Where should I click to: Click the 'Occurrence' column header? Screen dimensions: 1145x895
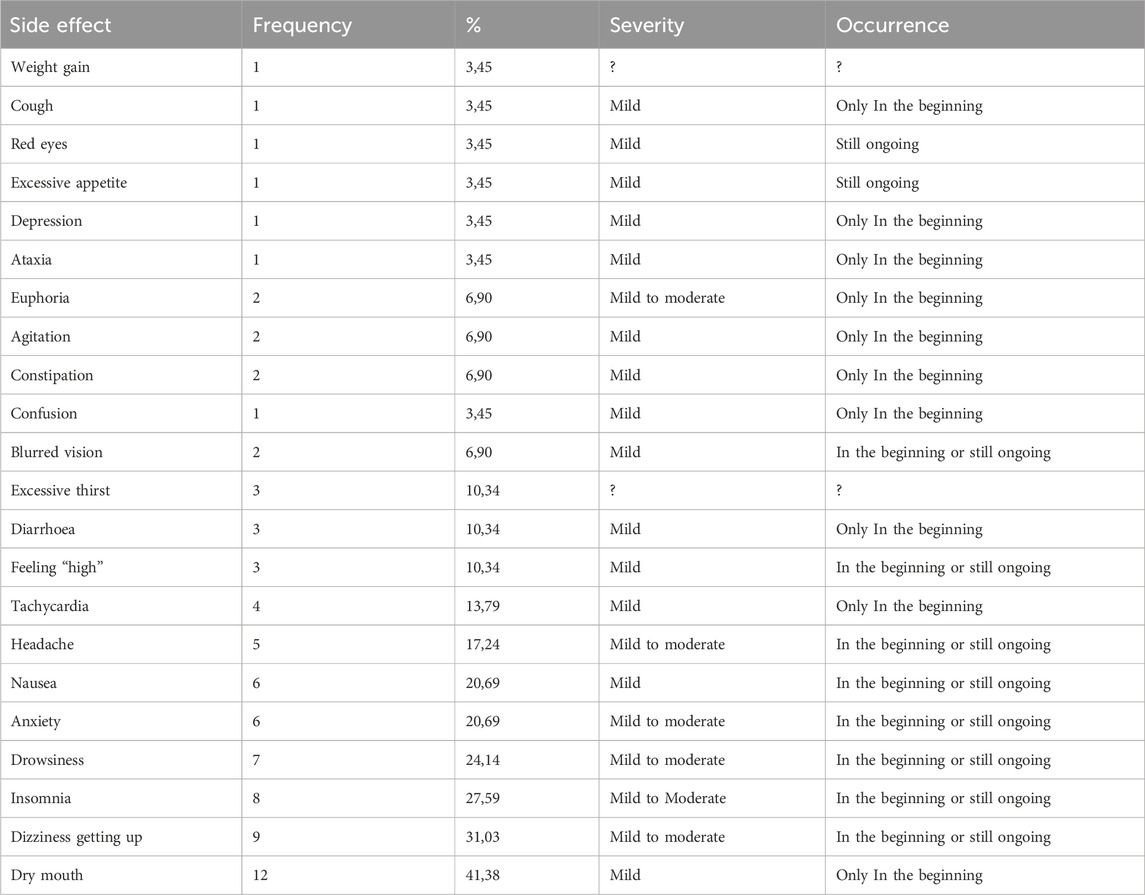pos(893,25)
